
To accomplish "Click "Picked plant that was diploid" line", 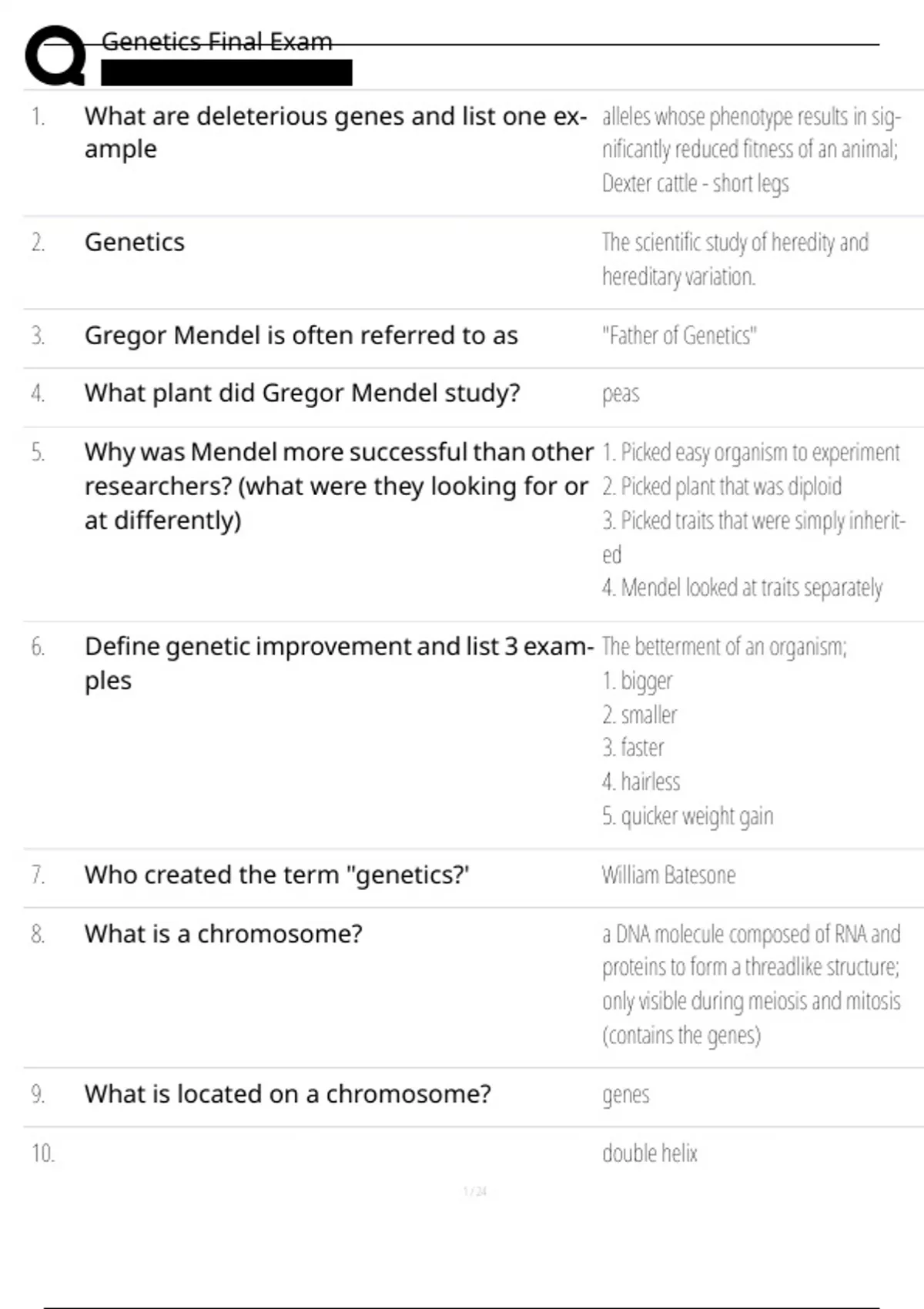I will click(x=721, y=487).
